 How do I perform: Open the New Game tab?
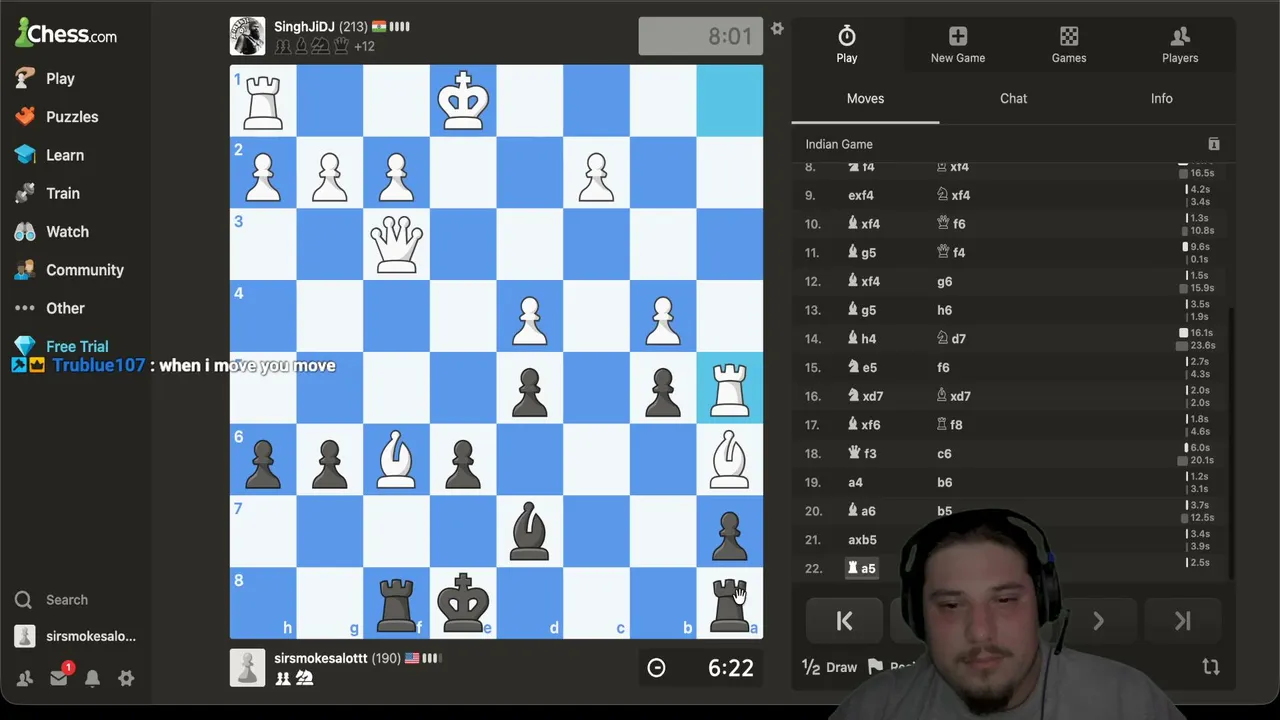coord(958,45)
